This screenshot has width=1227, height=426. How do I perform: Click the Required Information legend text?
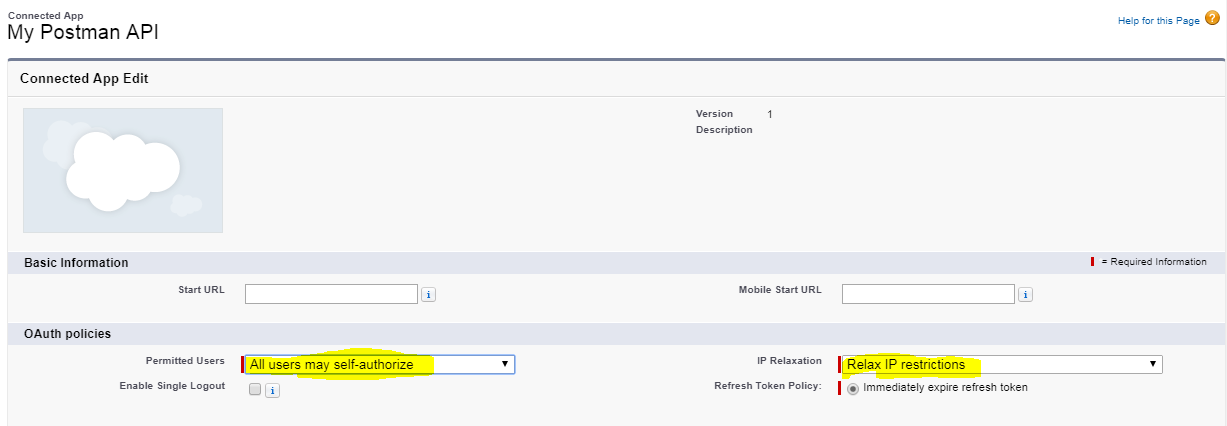click(1153, 262)
